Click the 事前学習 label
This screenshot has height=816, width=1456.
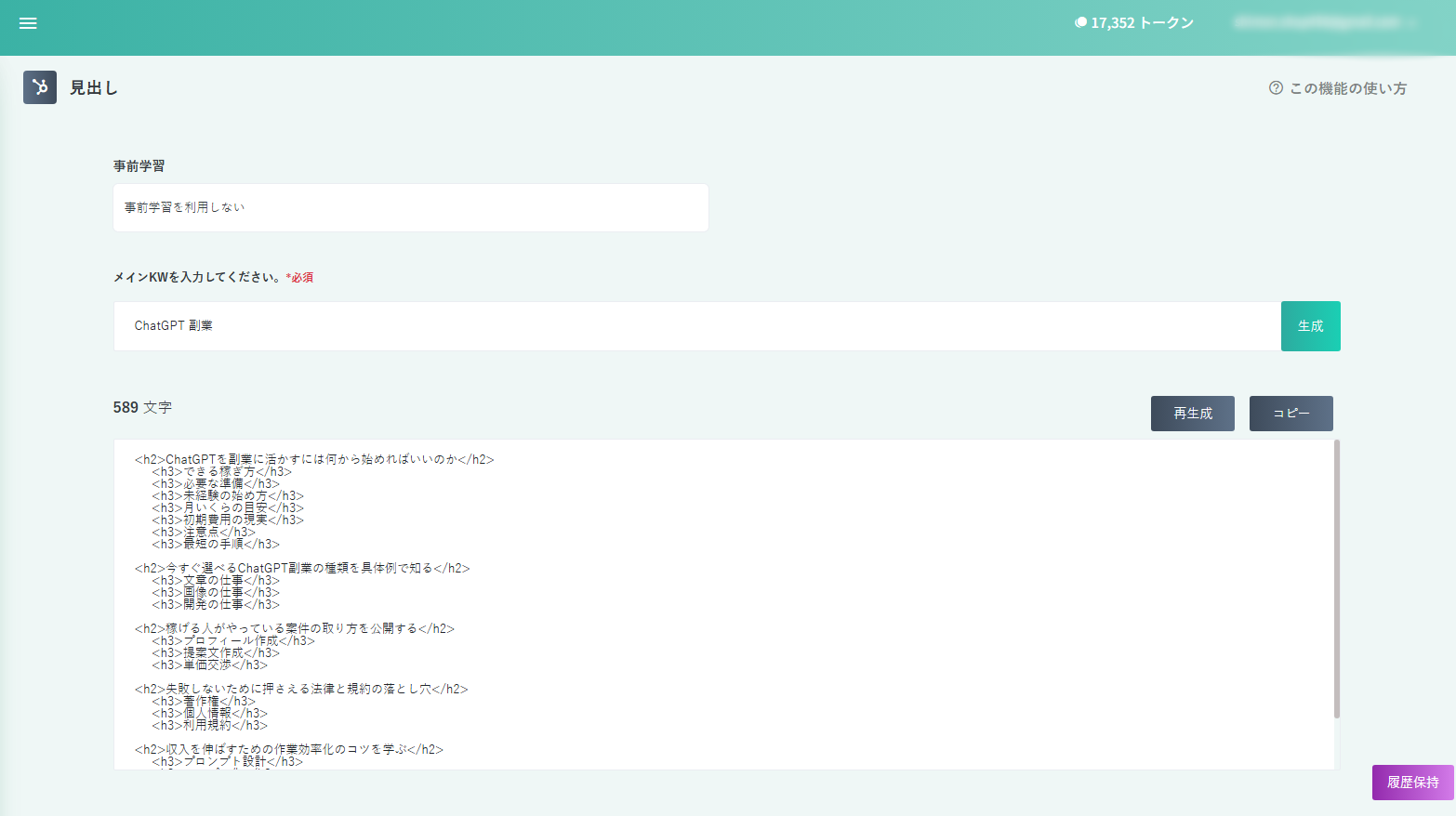click(139, 165)
